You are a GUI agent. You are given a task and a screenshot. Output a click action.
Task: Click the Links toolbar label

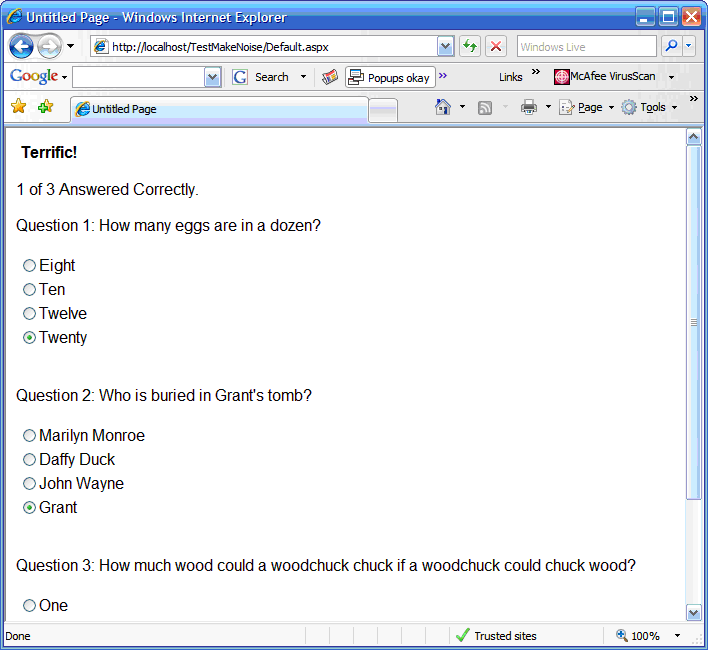[x=511, y=77]
